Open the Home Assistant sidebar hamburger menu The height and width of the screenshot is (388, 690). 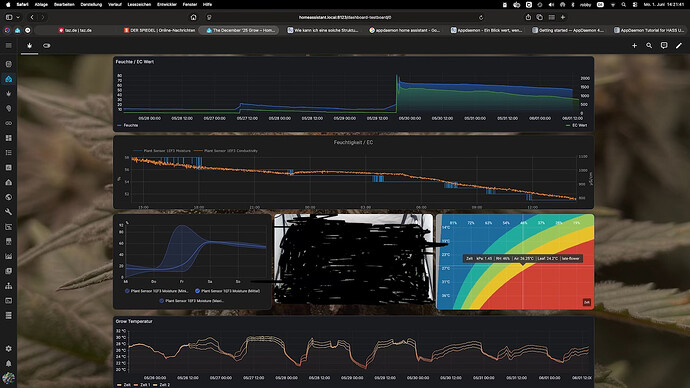pyautogui.click(x=8, y=45)
